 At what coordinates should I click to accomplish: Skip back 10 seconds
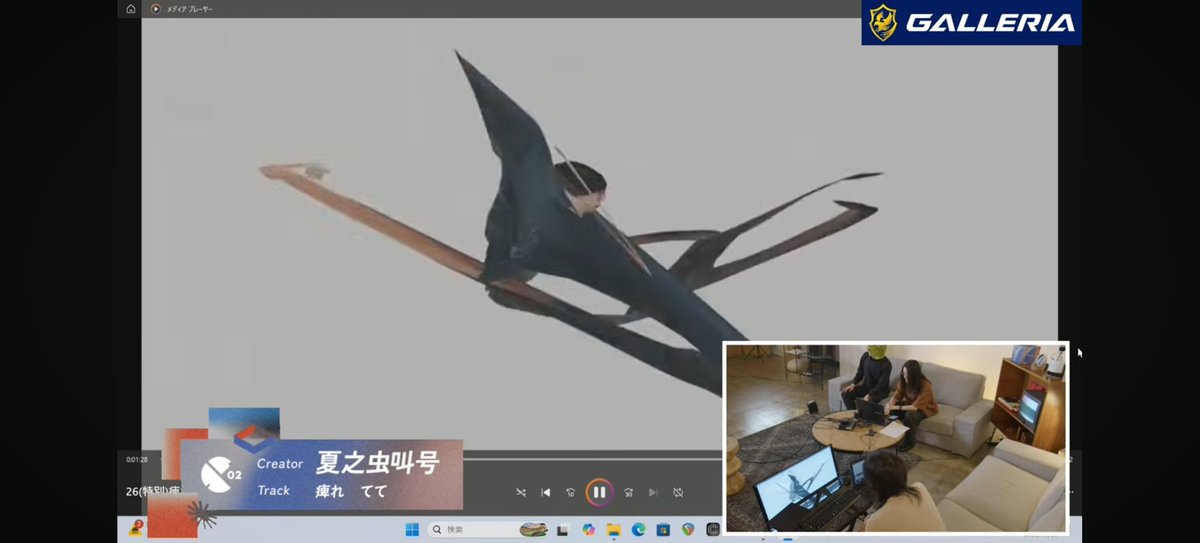coord(571,492)
